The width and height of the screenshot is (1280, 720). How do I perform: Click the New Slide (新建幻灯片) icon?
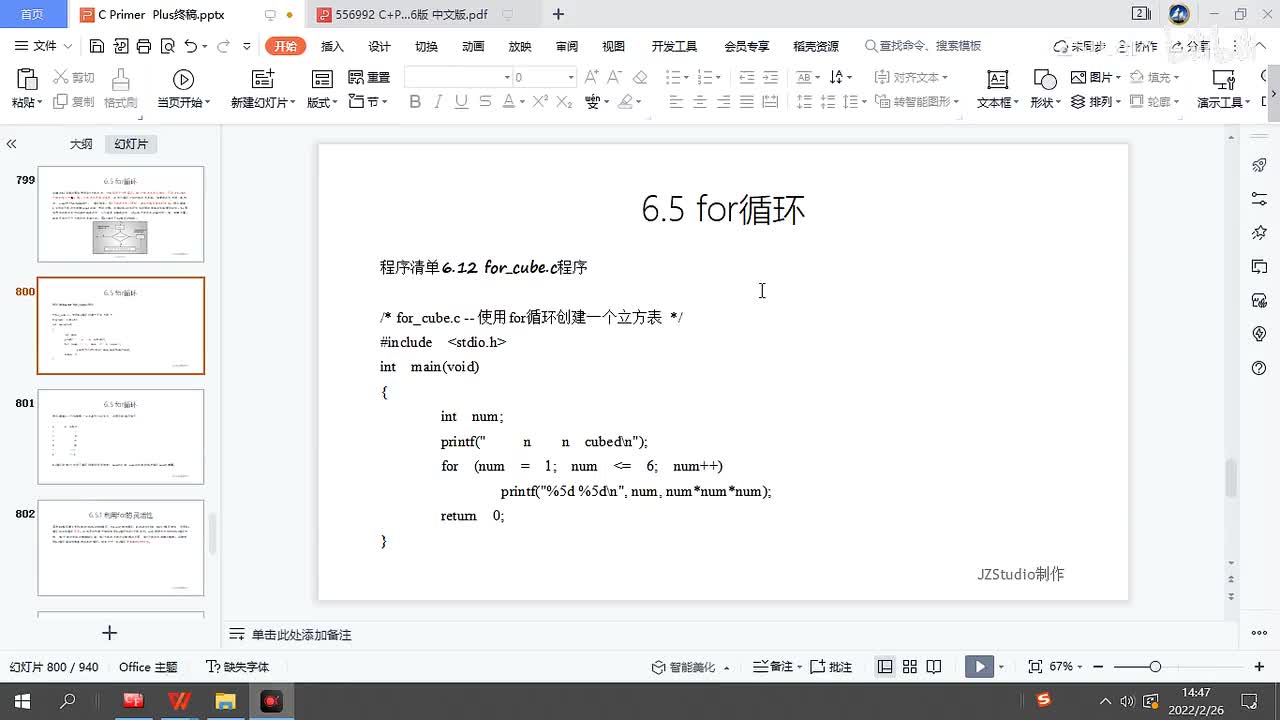click(x=263, y=80)
